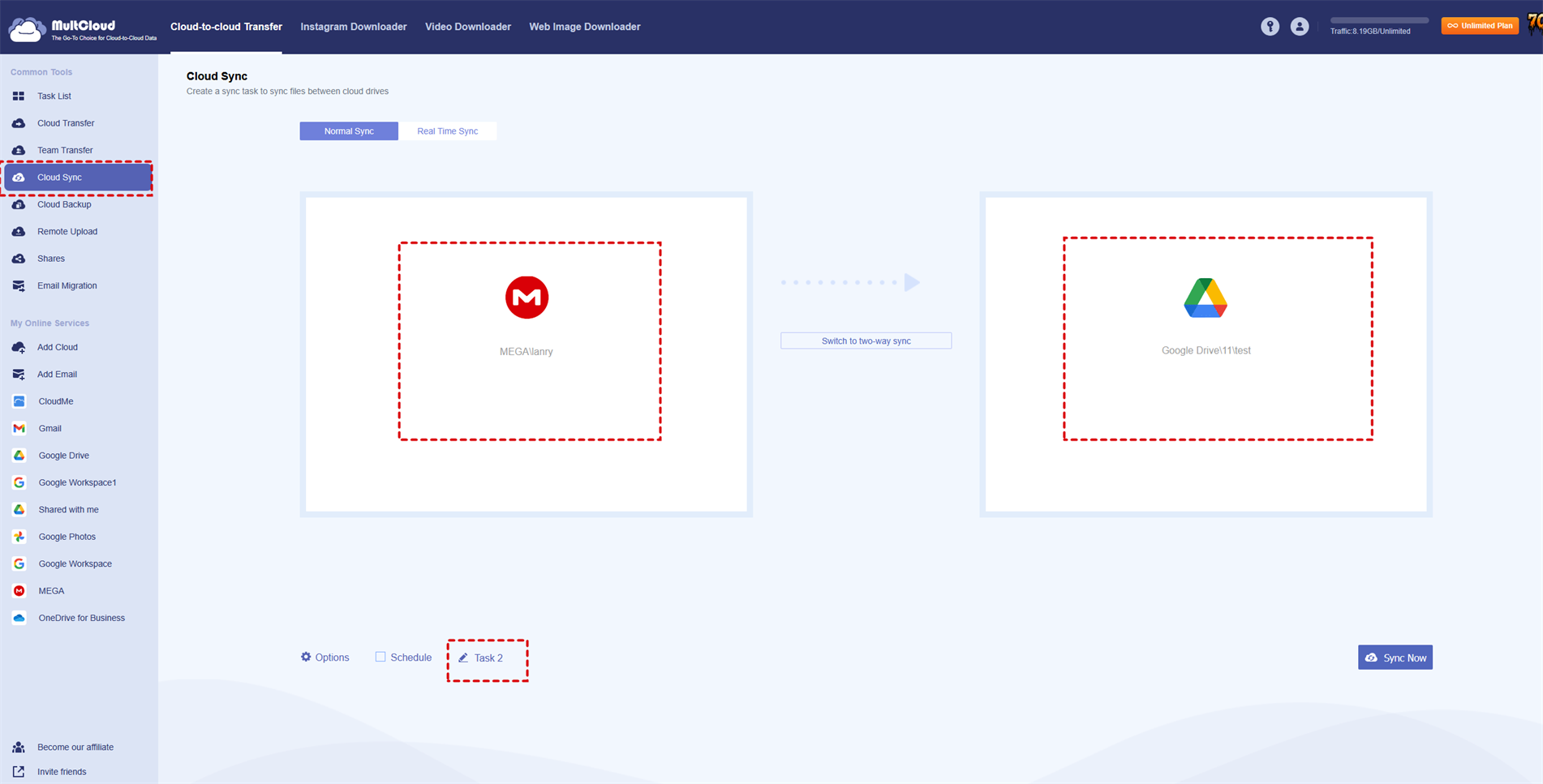Image resolution: width=1543 pixels, height=784 pixels.
Task: Click the Invite friends icon
Action: 19,772
